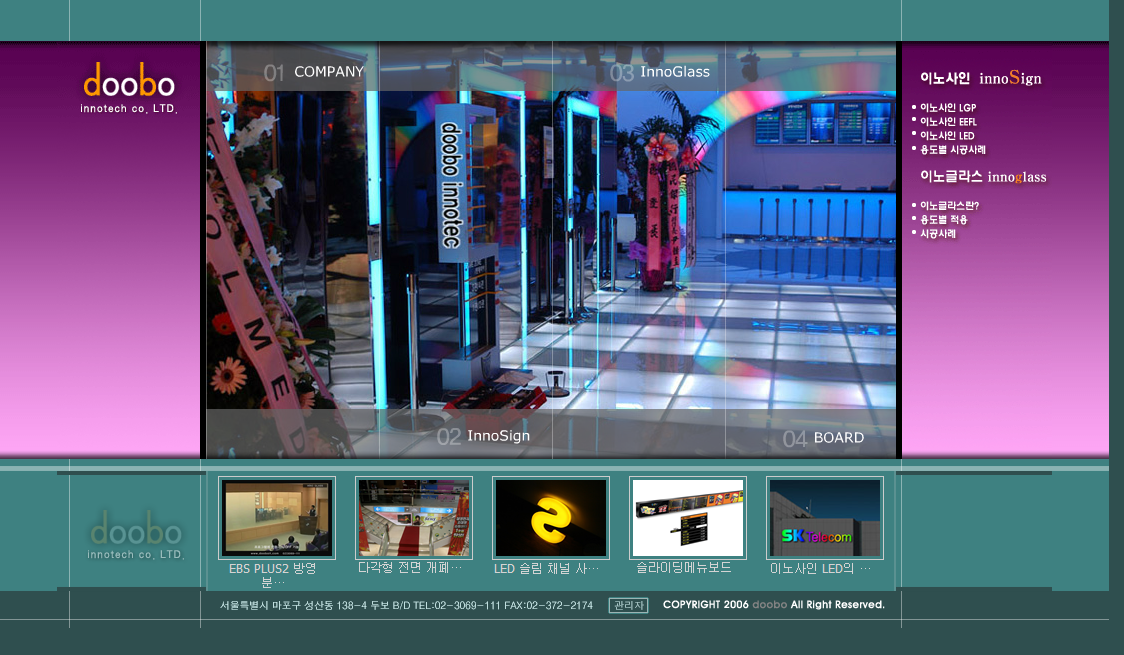
Task: Click the 슬라이딩메뉴보드 caption text
Action: tap(684, 568)
